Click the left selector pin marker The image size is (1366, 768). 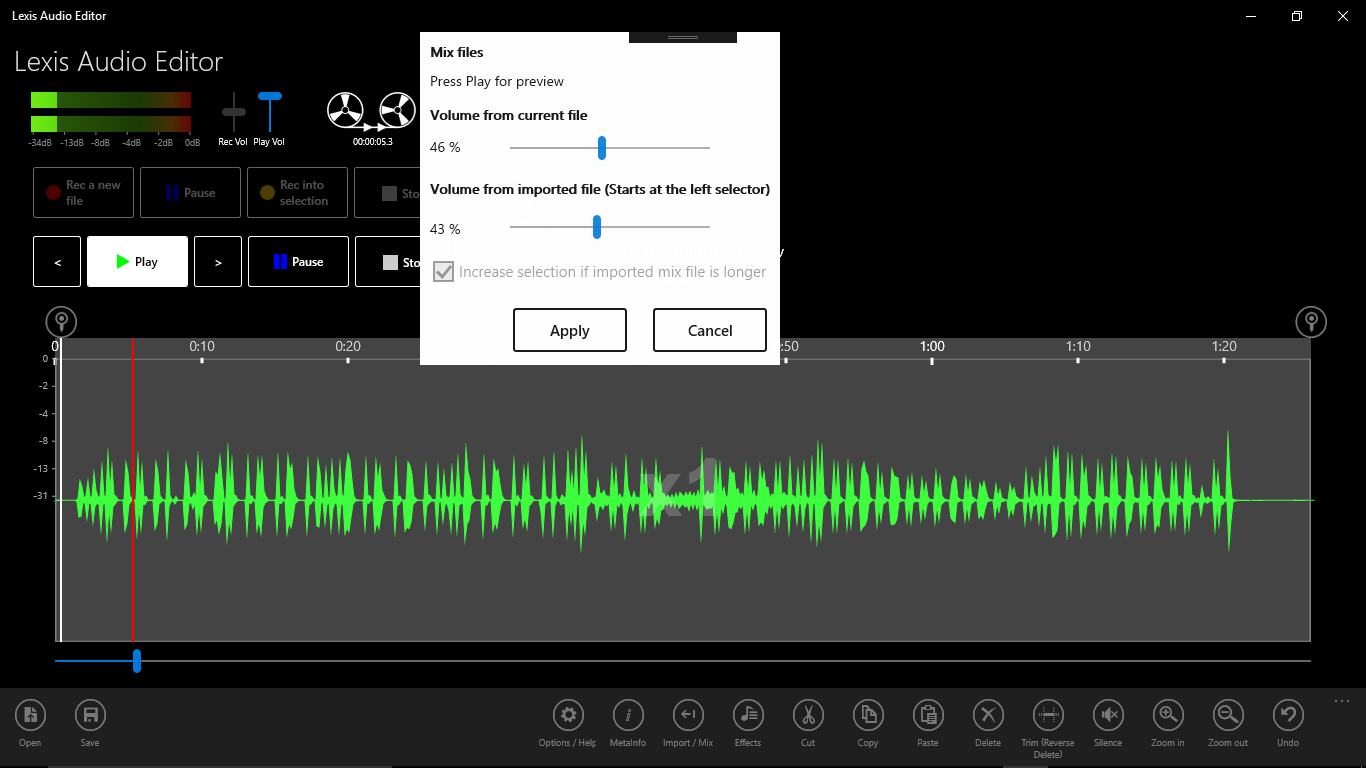(61, 322)
